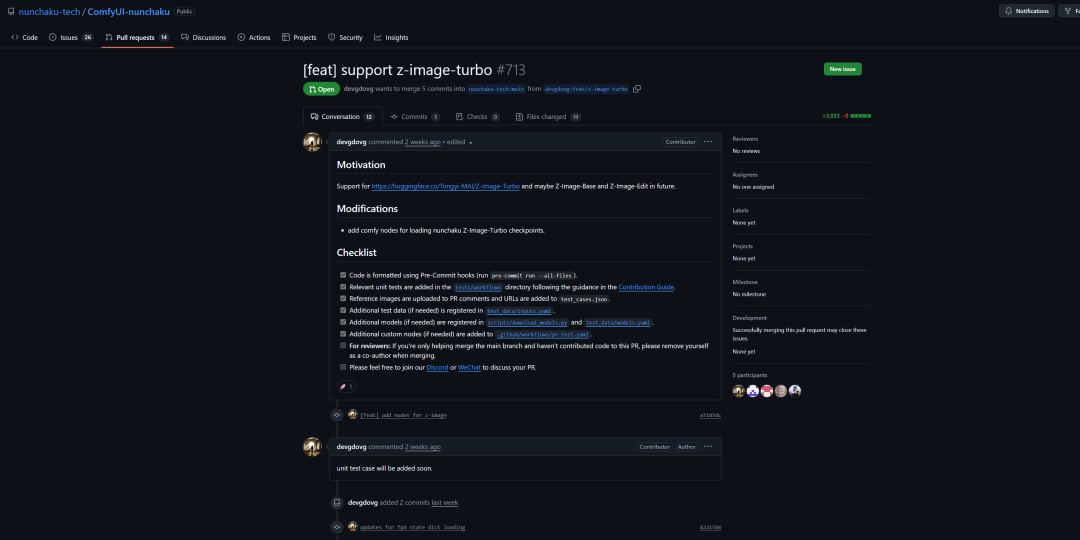The image size is (1080, 540).
Task: Click the test_data/inputs.yaml code label
Action: (519, 311)
